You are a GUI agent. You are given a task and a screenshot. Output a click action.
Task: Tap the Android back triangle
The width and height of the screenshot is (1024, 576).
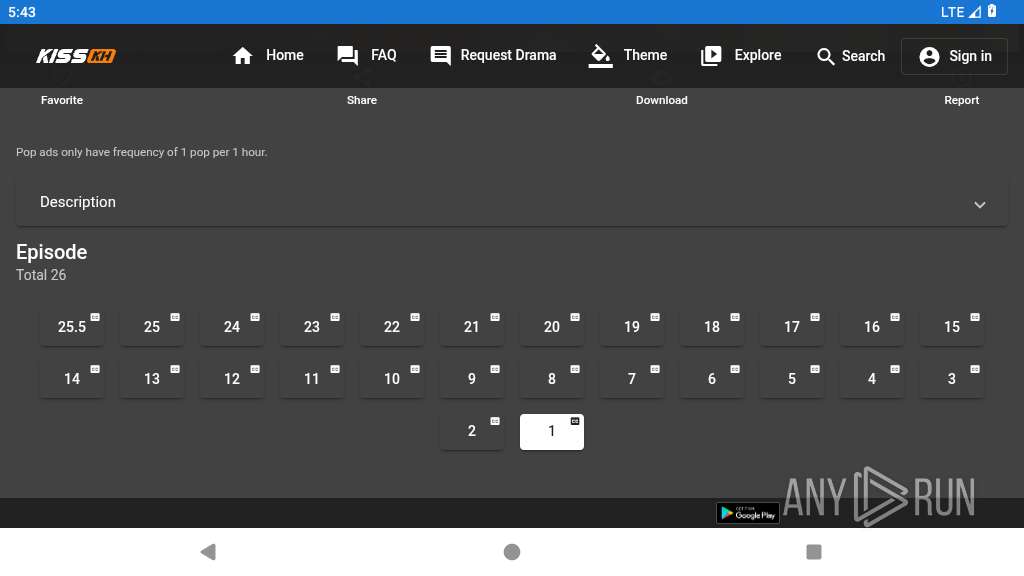[x=208, y=552]
